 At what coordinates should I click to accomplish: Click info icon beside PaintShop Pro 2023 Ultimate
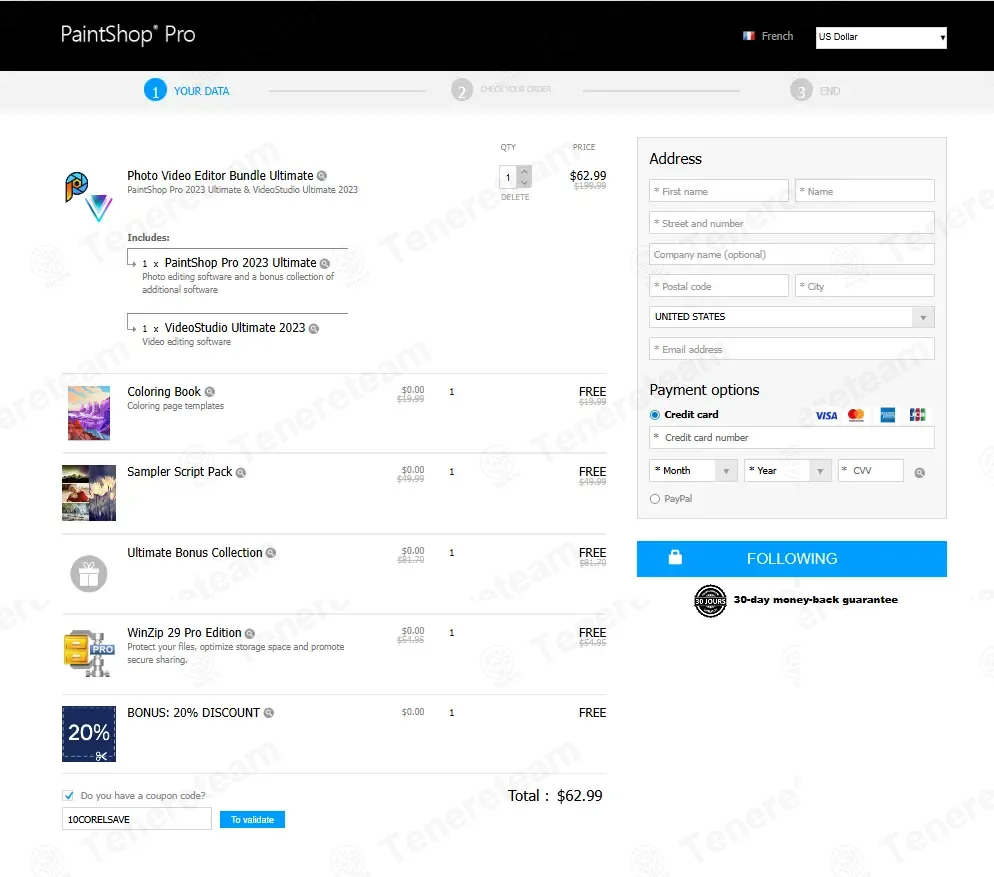(x=325, y=263)
